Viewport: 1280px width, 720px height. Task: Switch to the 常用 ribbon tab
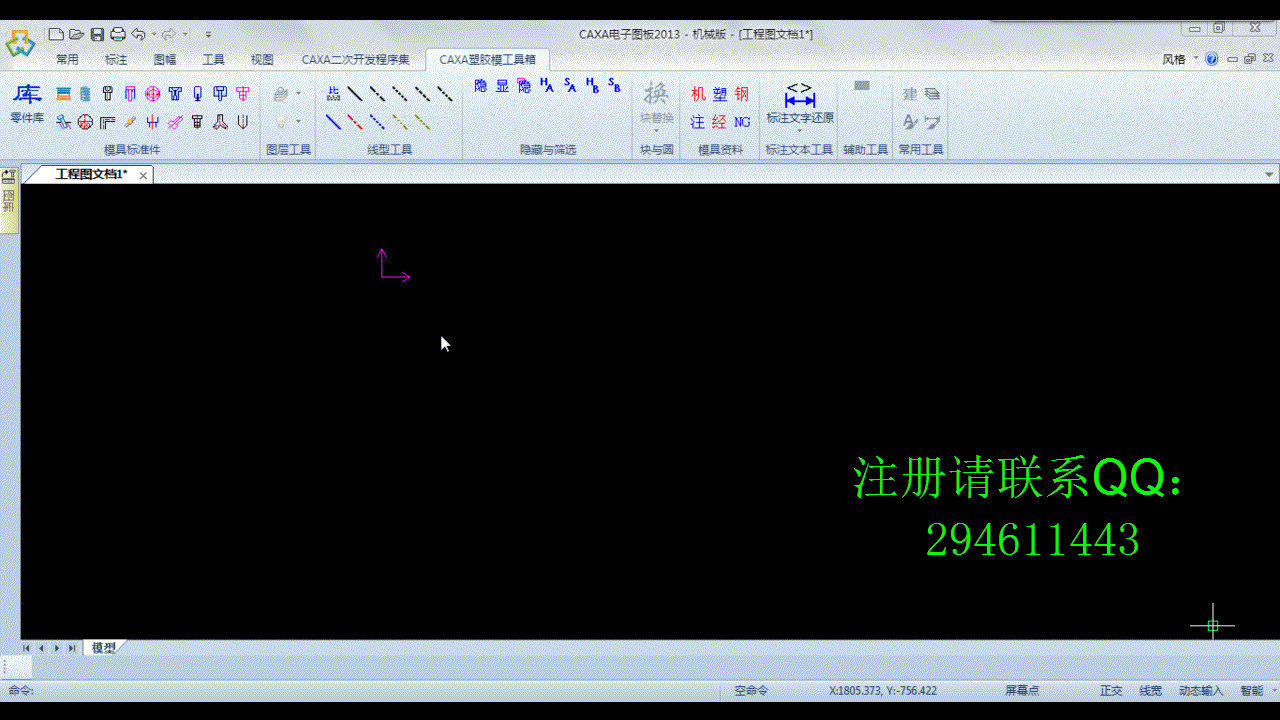pyautogui.click(x=67, y=59)
